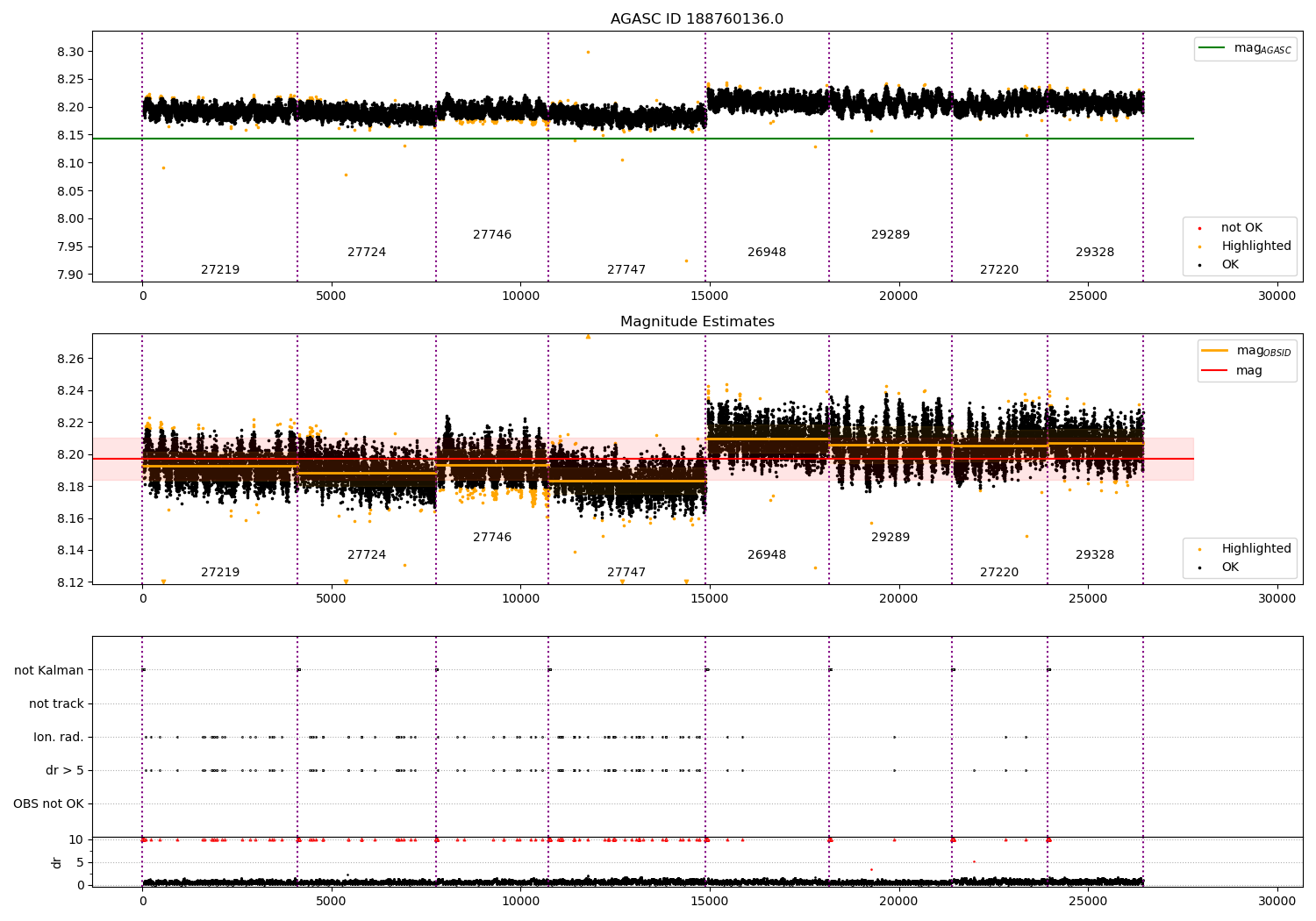This screenshot has width=1316, height=921.
Task: Click the 7.90 tick label on the top plot
Action: click(70, 275)
